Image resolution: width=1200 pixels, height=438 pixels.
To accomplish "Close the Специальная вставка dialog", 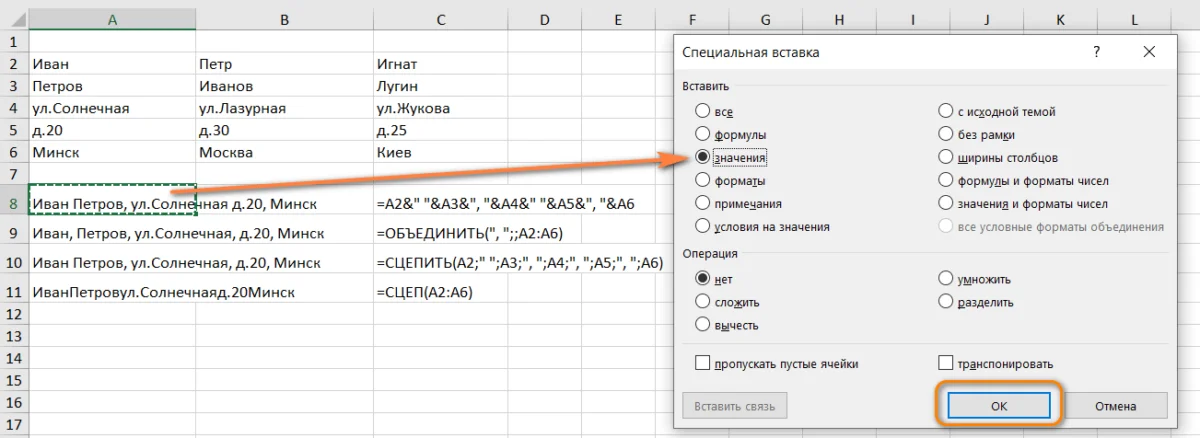I will [1149, 52].
